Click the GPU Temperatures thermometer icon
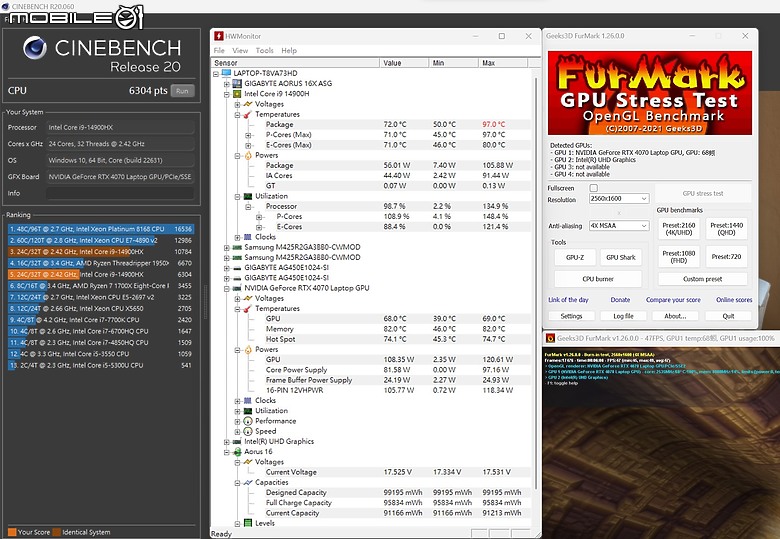 pyautogui.click(x=248, y=309)
